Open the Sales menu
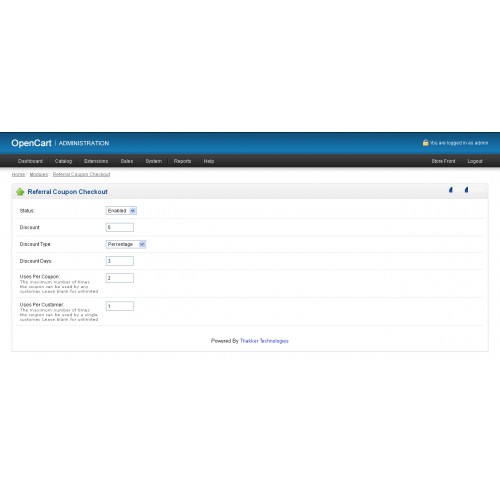Screen dimensions: 500x500 point(127,161)
